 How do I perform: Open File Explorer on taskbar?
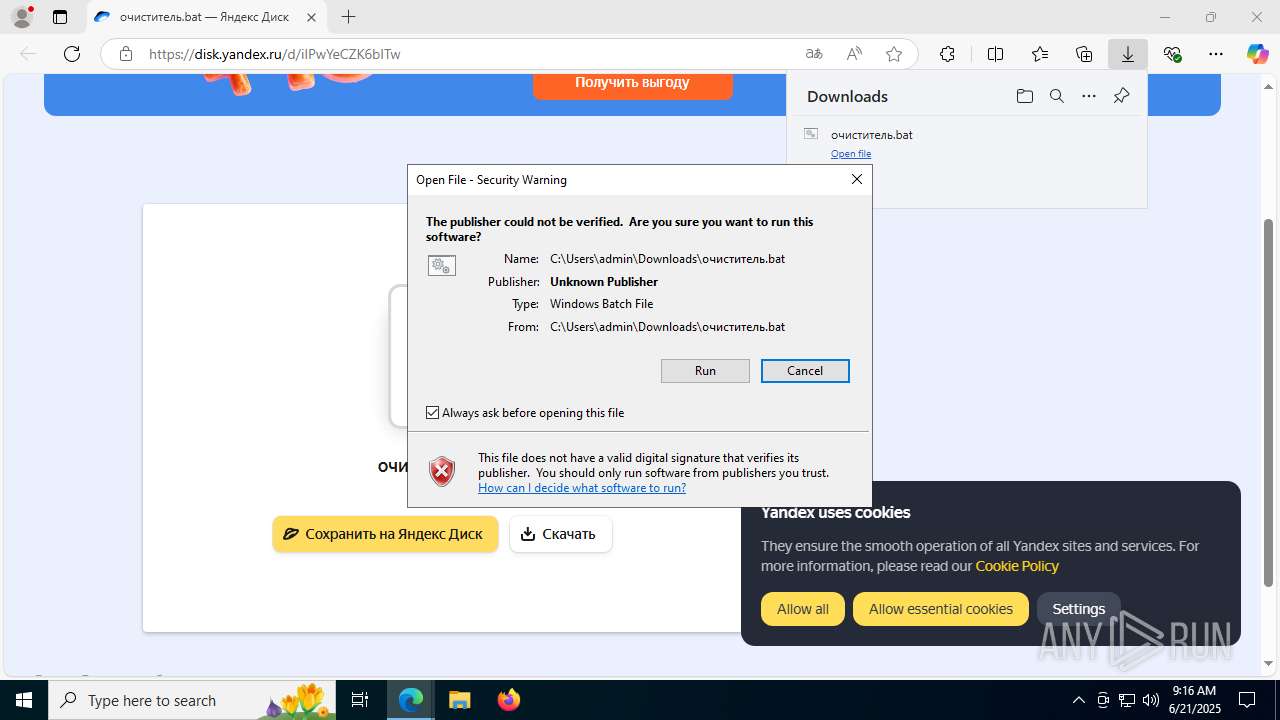[459, 700]
